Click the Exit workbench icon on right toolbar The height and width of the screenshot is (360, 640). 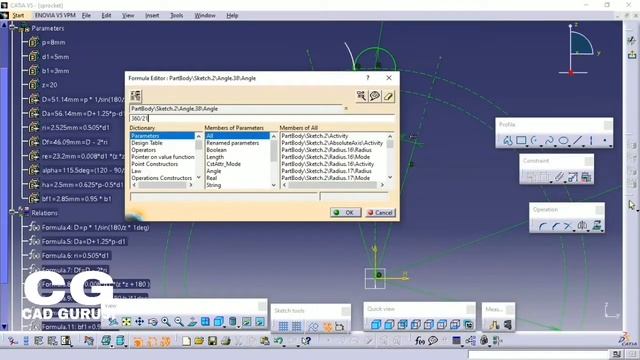click(632, 54)
